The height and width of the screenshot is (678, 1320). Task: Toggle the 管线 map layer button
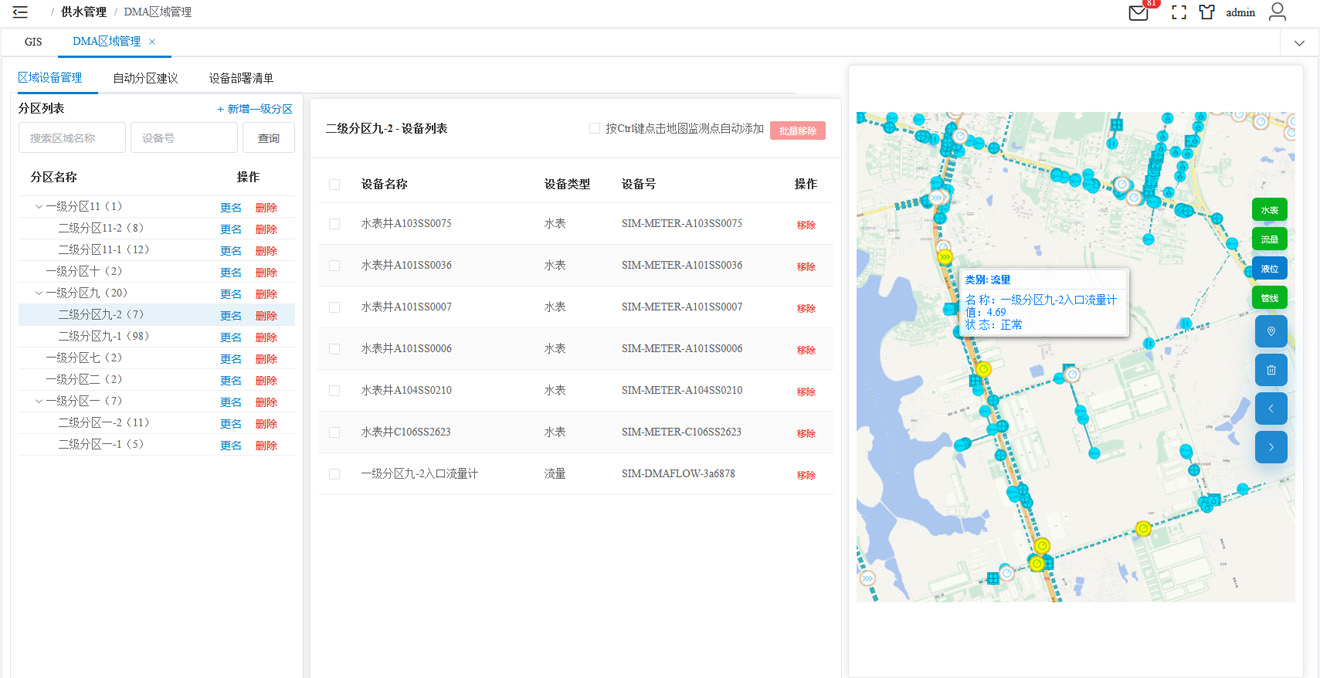(1269, 297)
